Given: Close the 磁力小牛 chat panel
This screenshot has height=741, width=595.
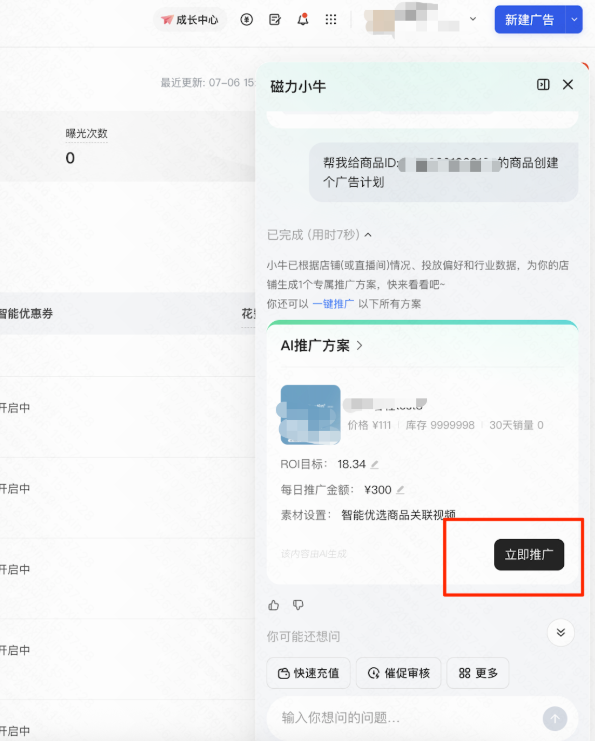Looking at the screenshot, I should click(568, 85).
